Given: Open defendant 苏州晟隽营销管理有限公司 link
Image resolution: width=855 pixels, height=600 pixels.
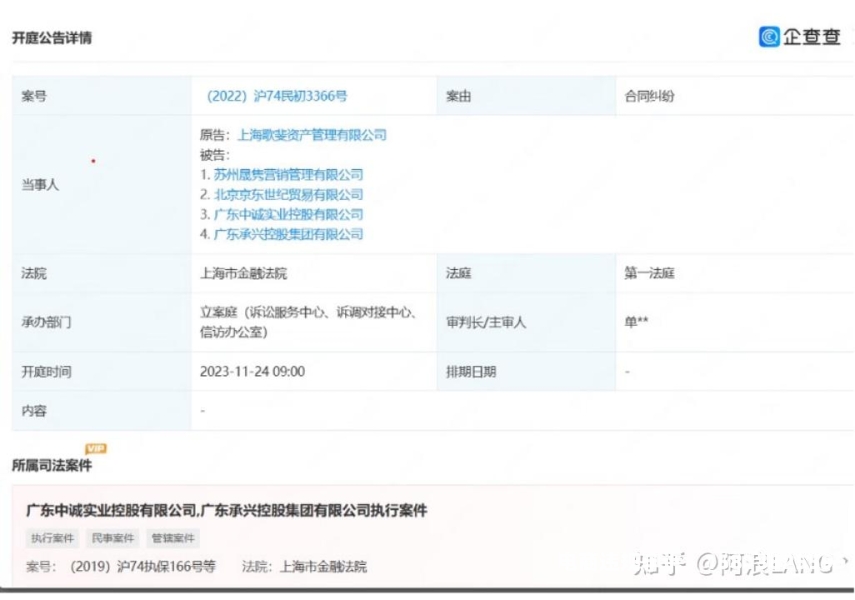Looking at the screenshot, I should point(288,175).
